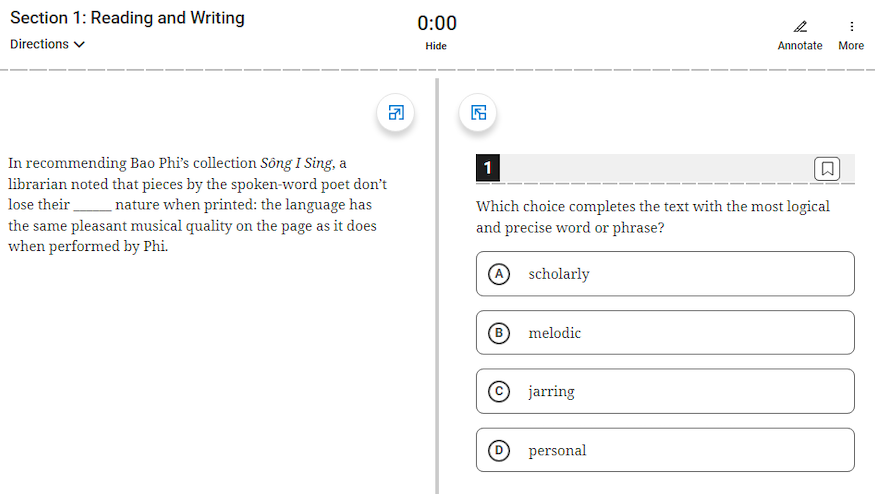Screen dimensions: 875x494
Task: Choose the answer "melodic"
Action: click(x=555, y=333)
